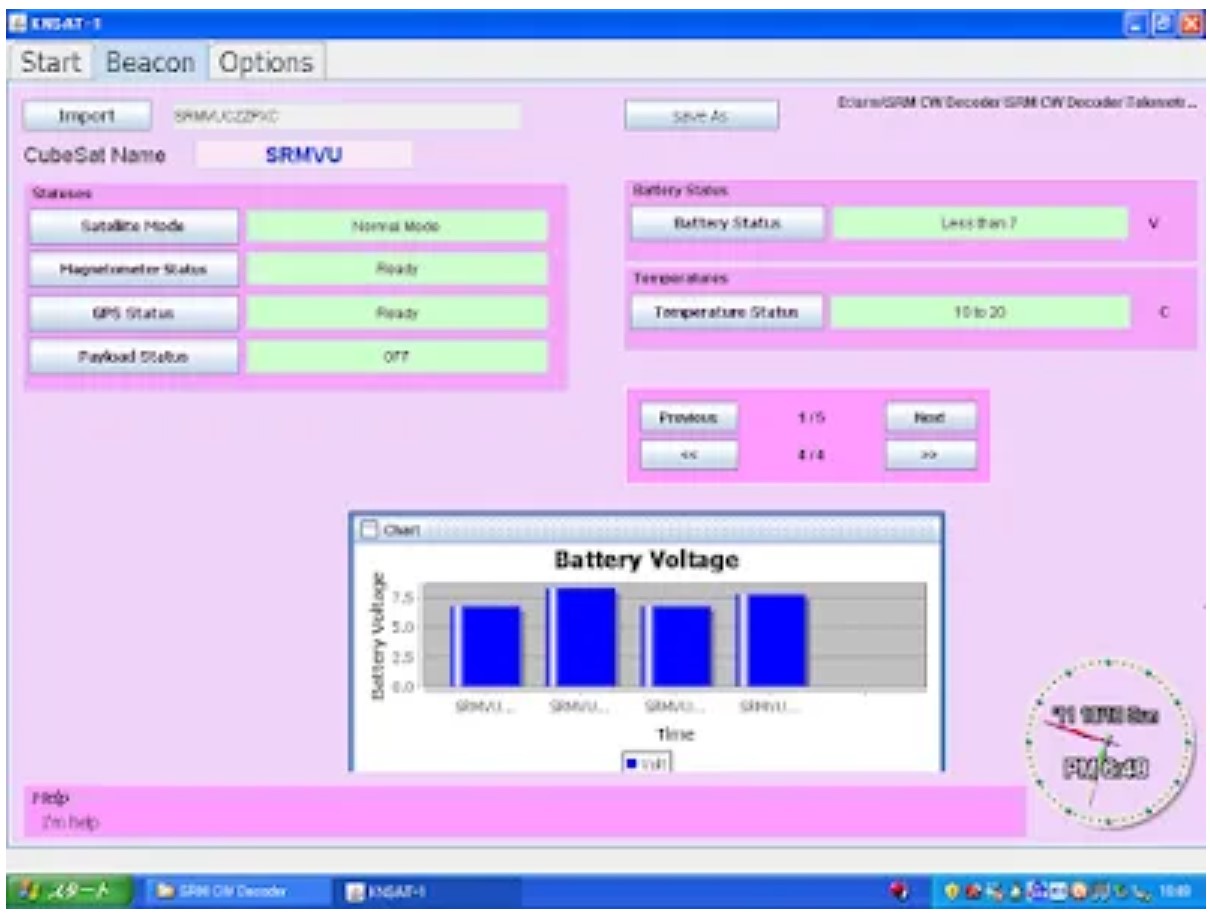Click the second bar in Battery Voltage chart
This screenshot has height=913, width=1210.
click(585, 637)
